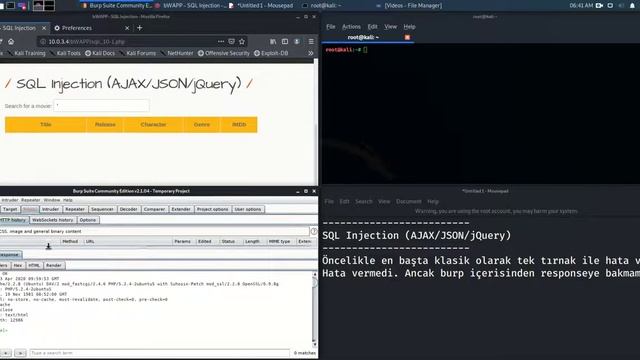Open Kali Training bookmark
This screenshot has height=360, width=640.
coord(27,53)
